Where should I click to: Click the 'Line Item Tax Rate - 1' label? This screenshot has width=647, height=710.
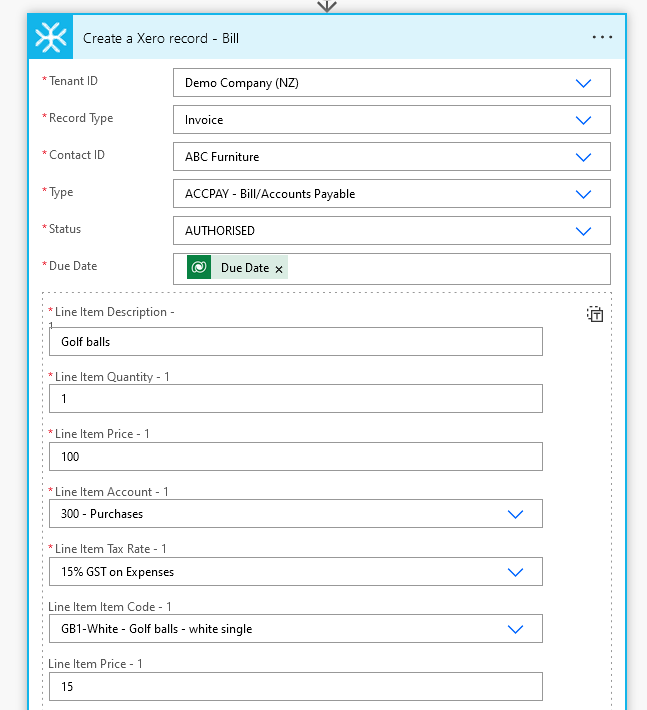click(x=110, y=549)
